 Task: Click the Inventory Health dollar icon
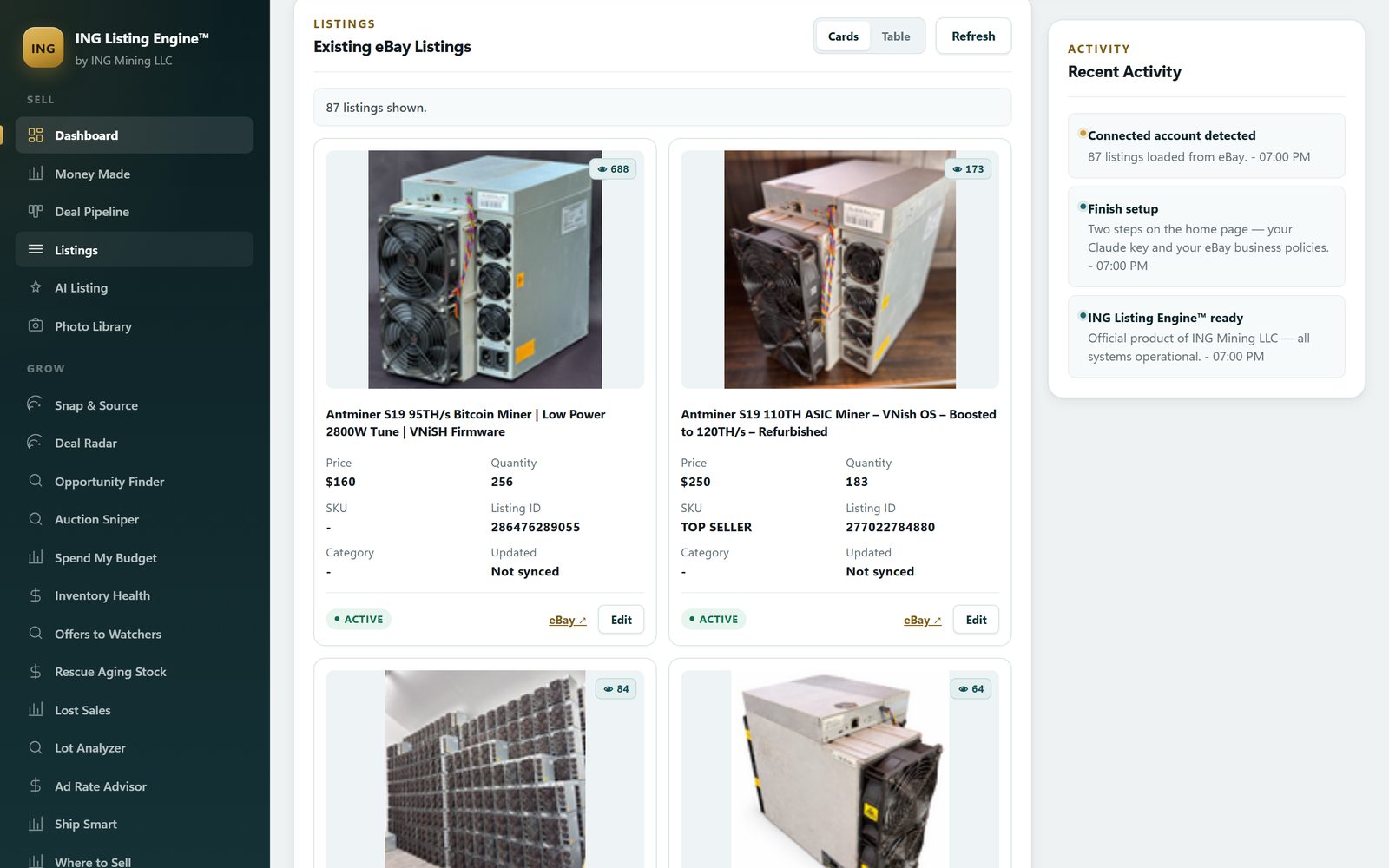click(x=36, y=595)
